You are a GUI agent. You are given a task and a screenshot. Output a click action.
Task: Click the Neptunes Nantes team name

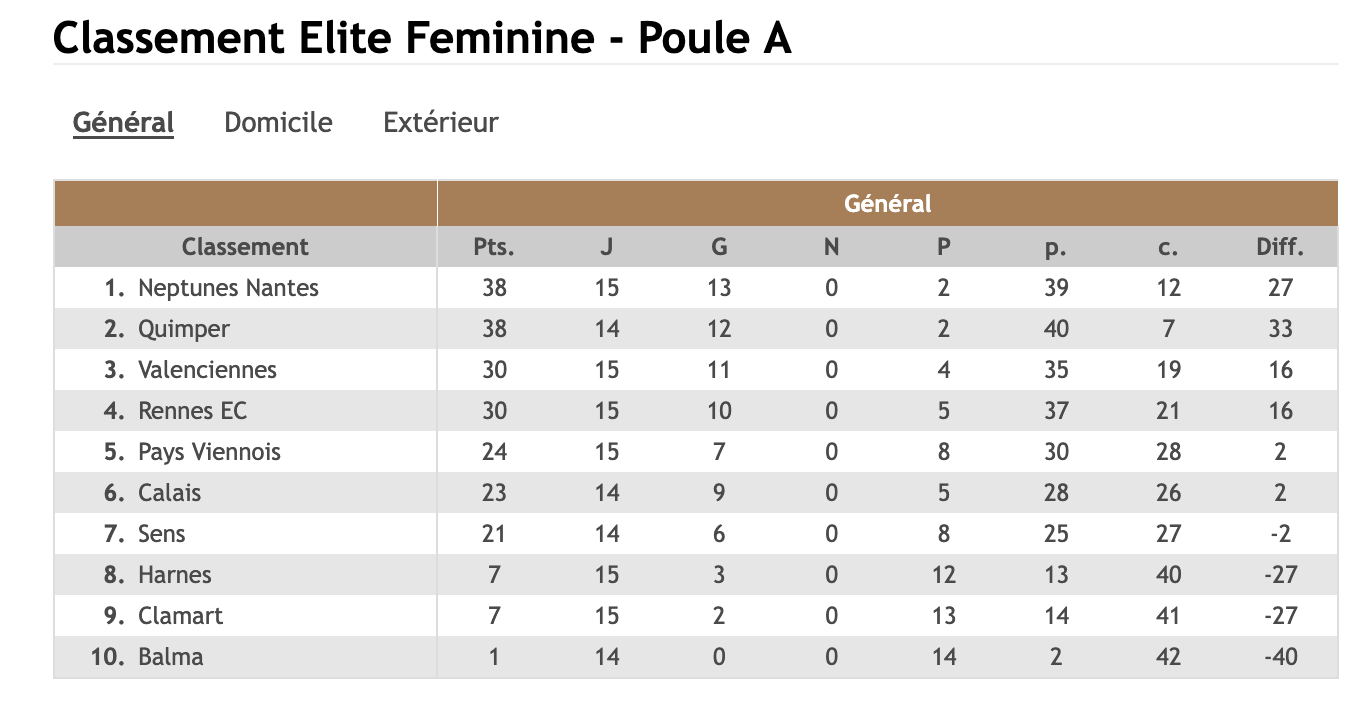(x=228, y=288)
